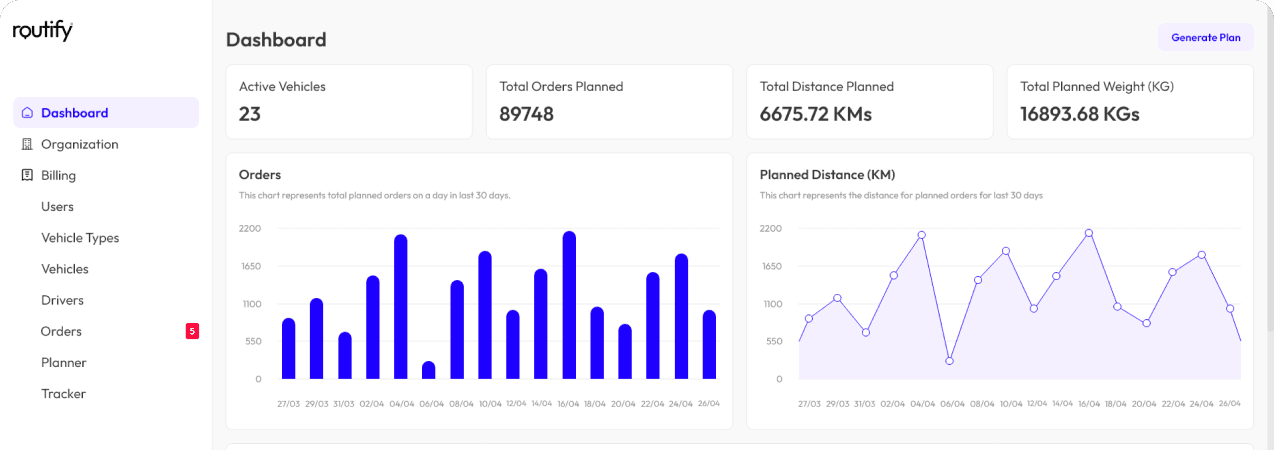This screenshot has width=1274, height=450.
Task: Click the Planned Distance point at 06/04
Action: 949,361
